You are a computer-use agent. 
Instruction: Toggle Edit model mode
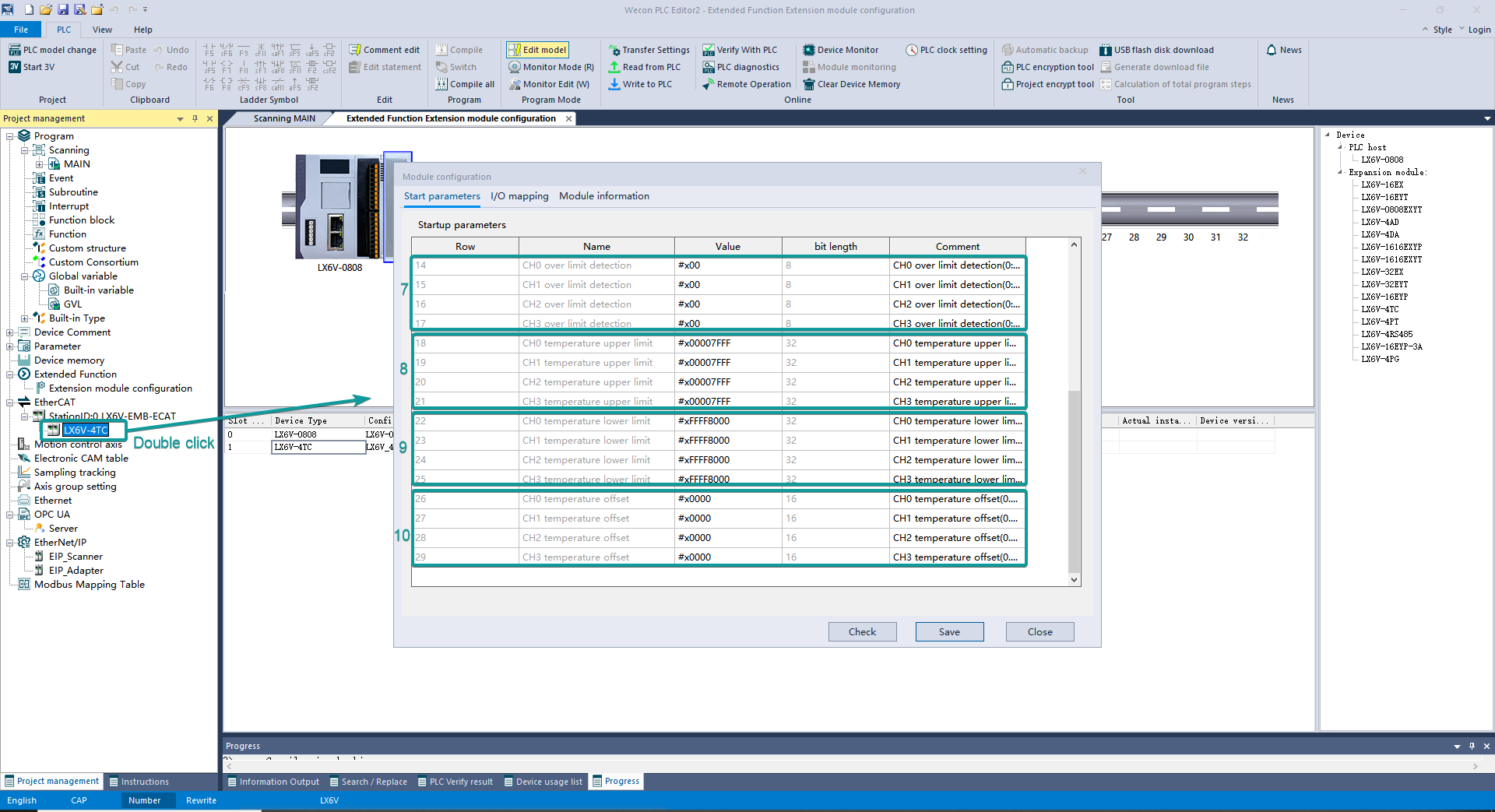point(537,50)
